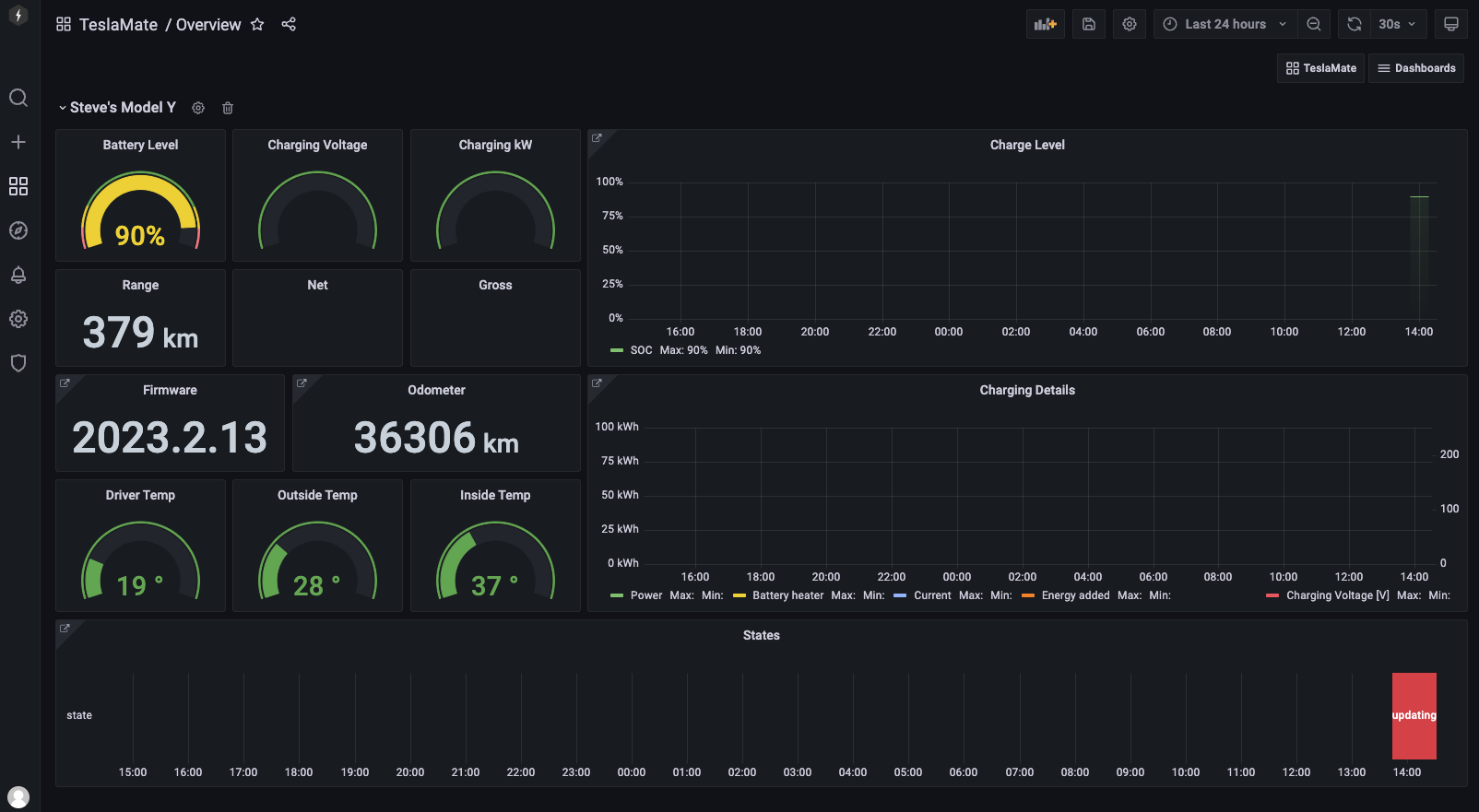Open the Charging Details panel title menu
The width and height of the screenshot is (1479, 812).
(1027, 390)
